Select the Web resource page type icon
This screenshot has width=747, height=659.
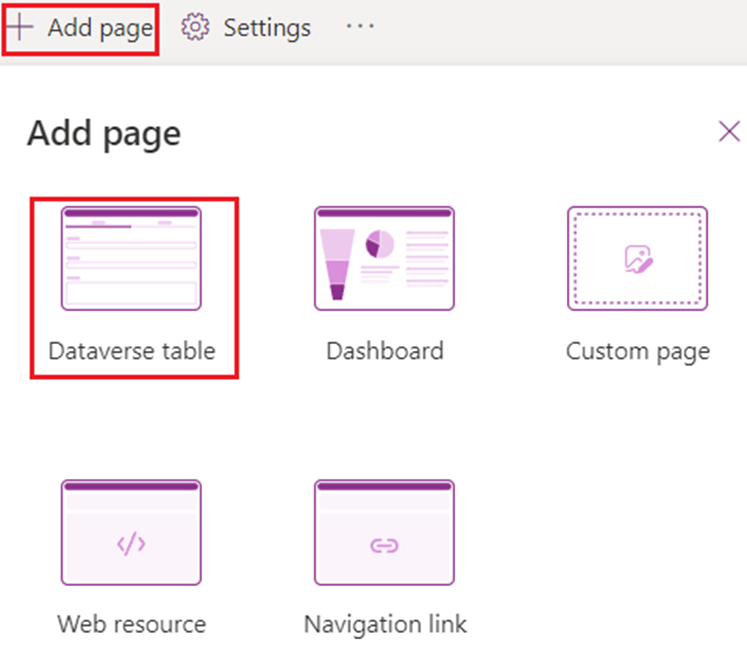pos(131,532)
